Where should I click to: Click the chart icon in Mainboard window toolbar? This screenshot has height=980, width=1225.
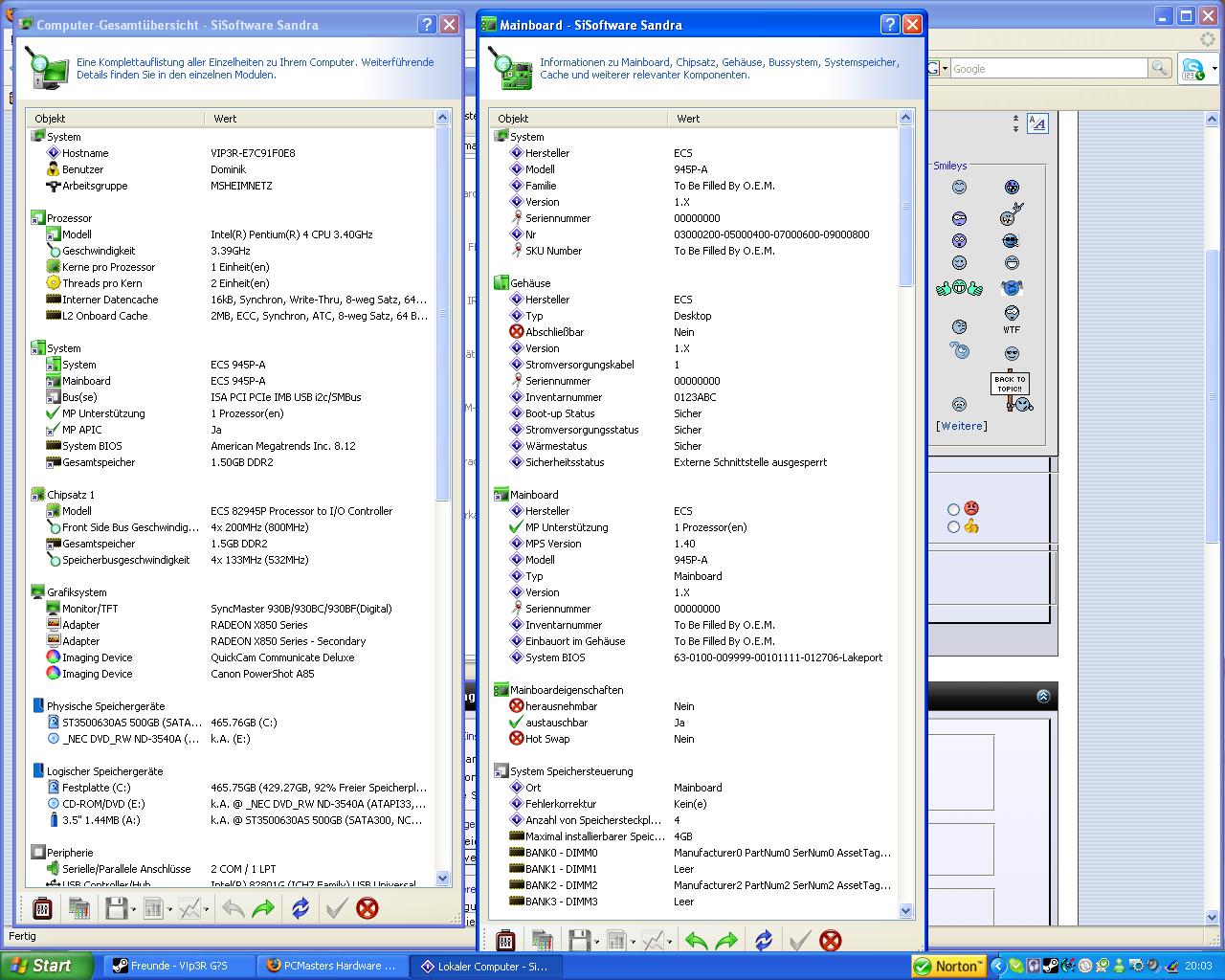pos(653,941)
